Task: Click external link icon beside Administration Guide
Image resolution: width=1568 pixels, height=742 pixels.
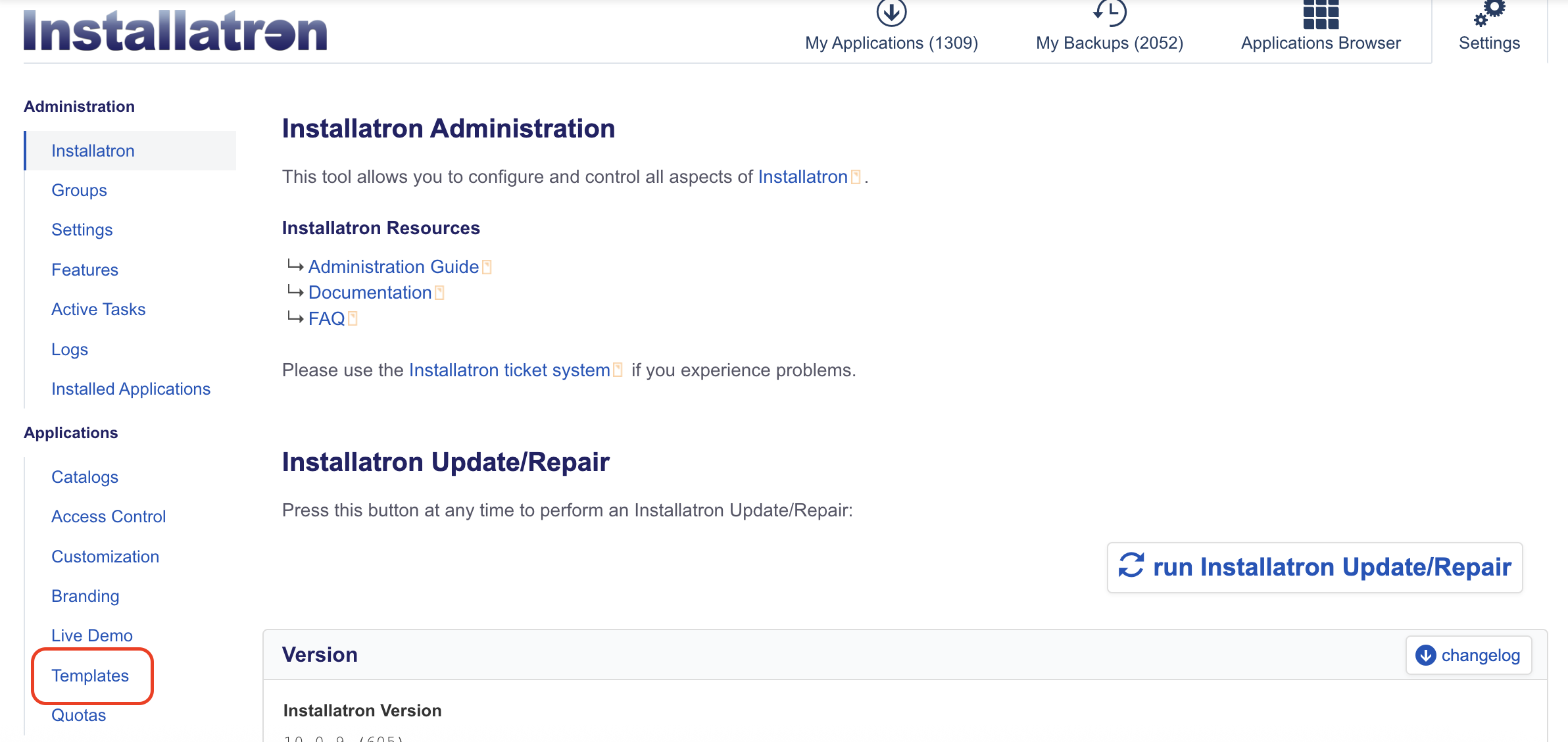Action: coord(487,267)
